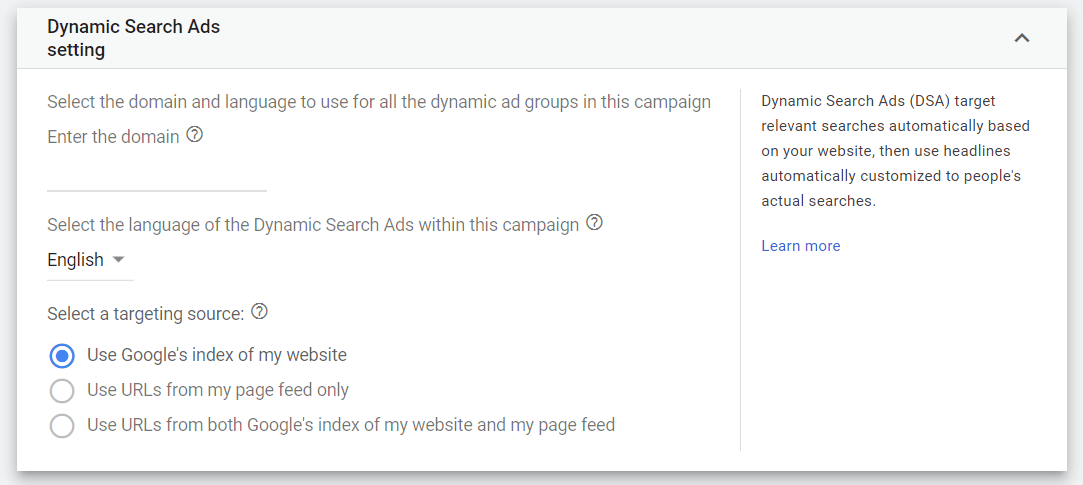Collapse the Dynamic Search Ads setting panel
Image resolution: width=1083 pixels, height=485 pixels.
click(x=1022, y=39)
